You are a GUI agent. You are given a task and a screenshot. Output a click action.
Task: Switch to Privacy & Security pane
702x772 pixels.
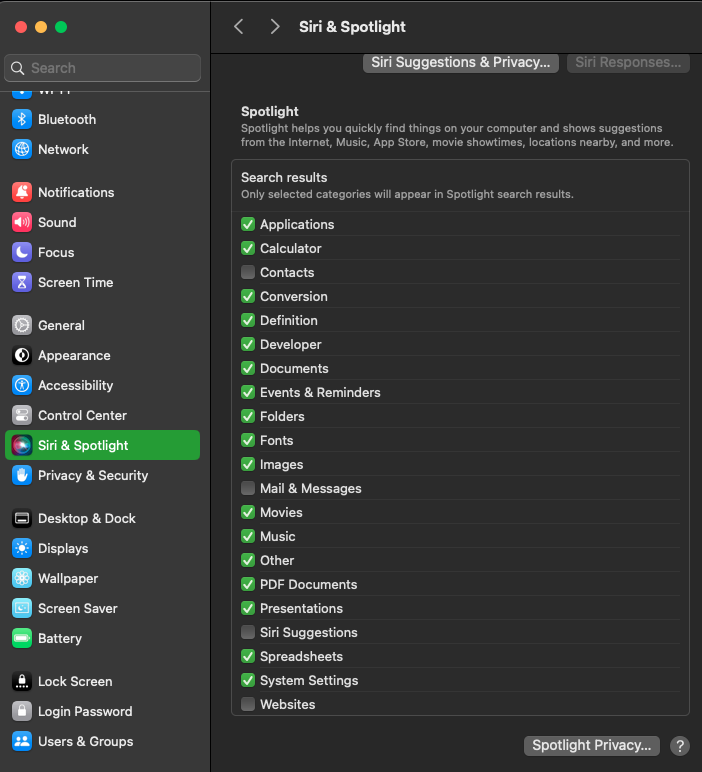[x=93, y=475]
